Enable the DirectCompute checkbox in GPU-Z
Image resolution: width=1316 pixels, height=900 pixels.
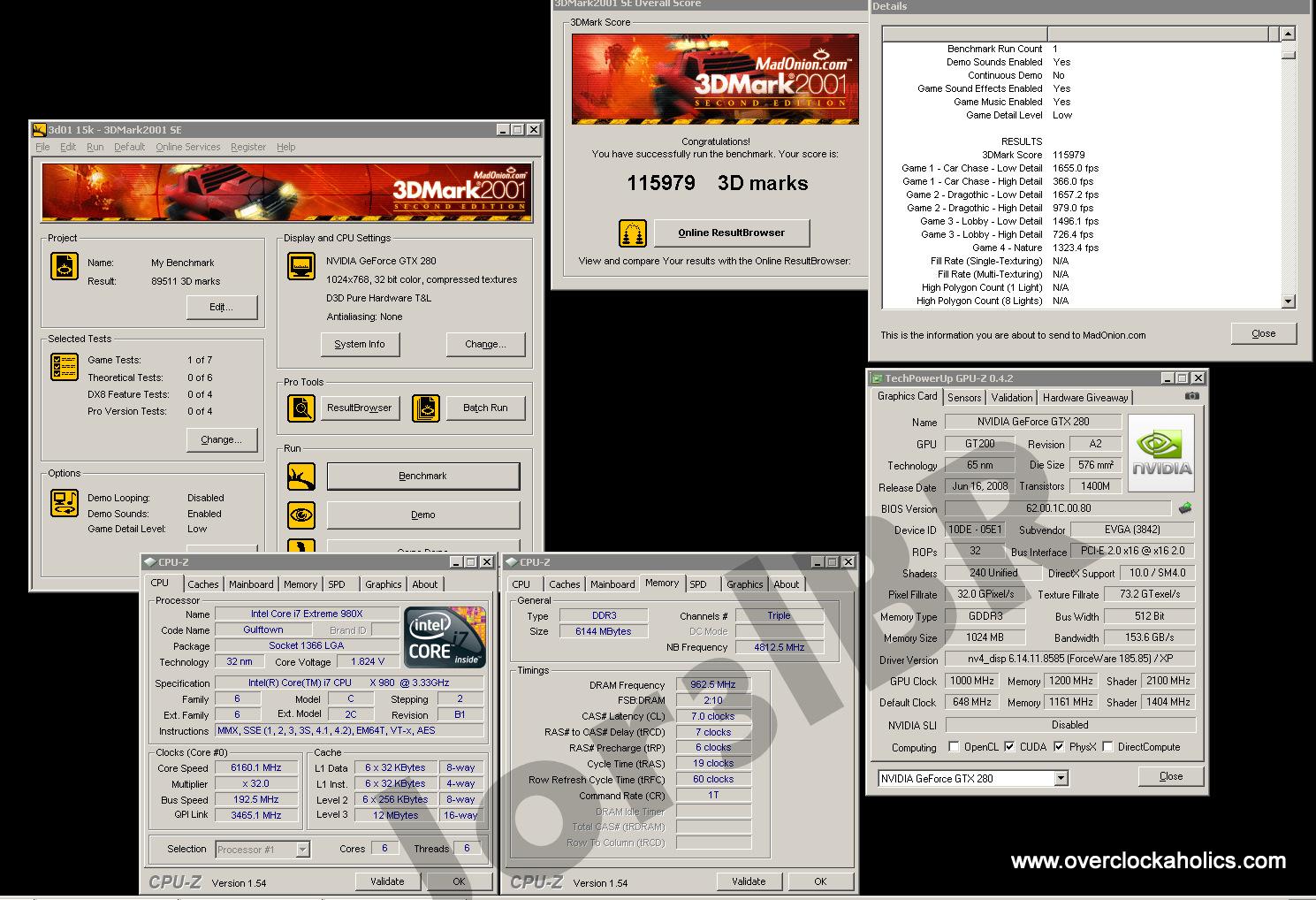(1107, 746)
